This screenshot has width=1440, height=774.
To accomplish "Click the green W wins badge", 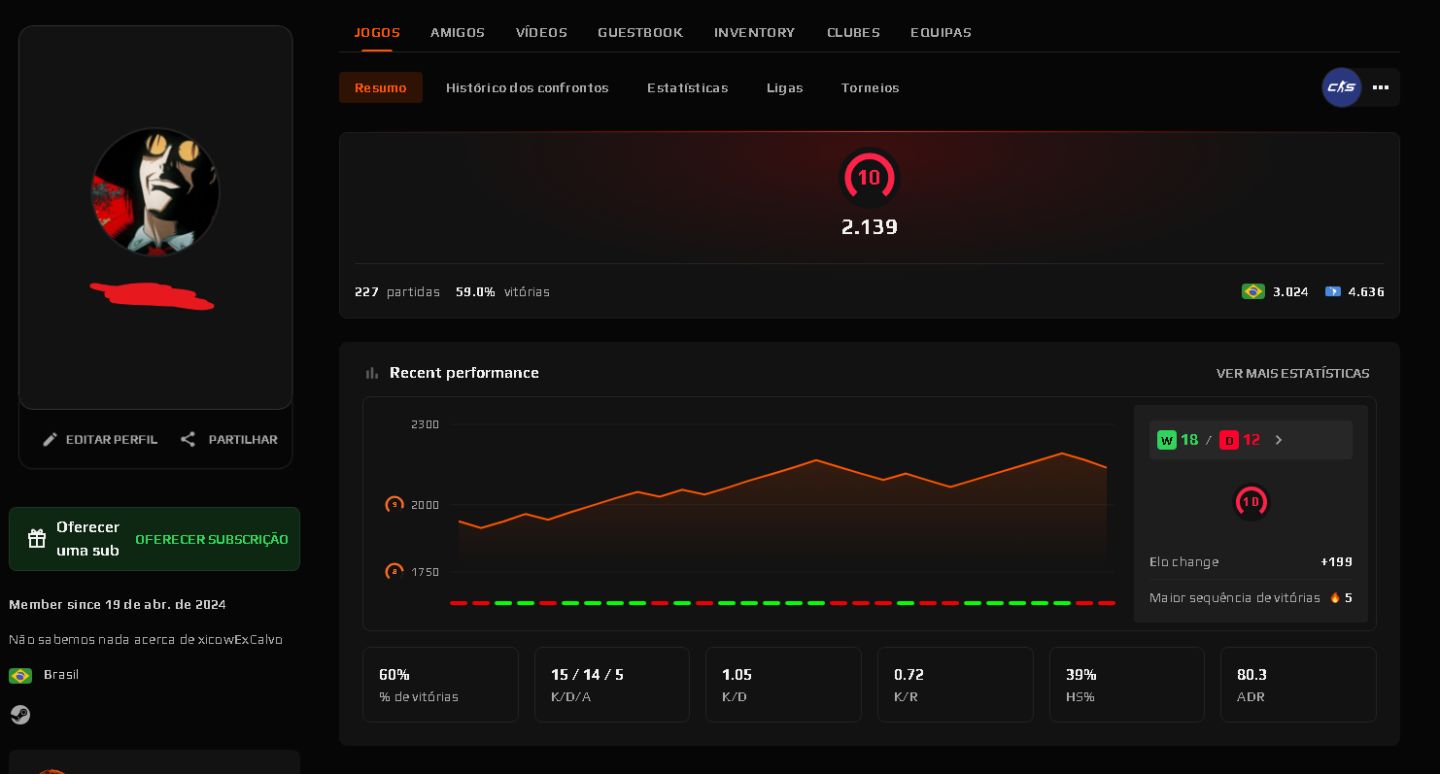I will point(1166,440).
